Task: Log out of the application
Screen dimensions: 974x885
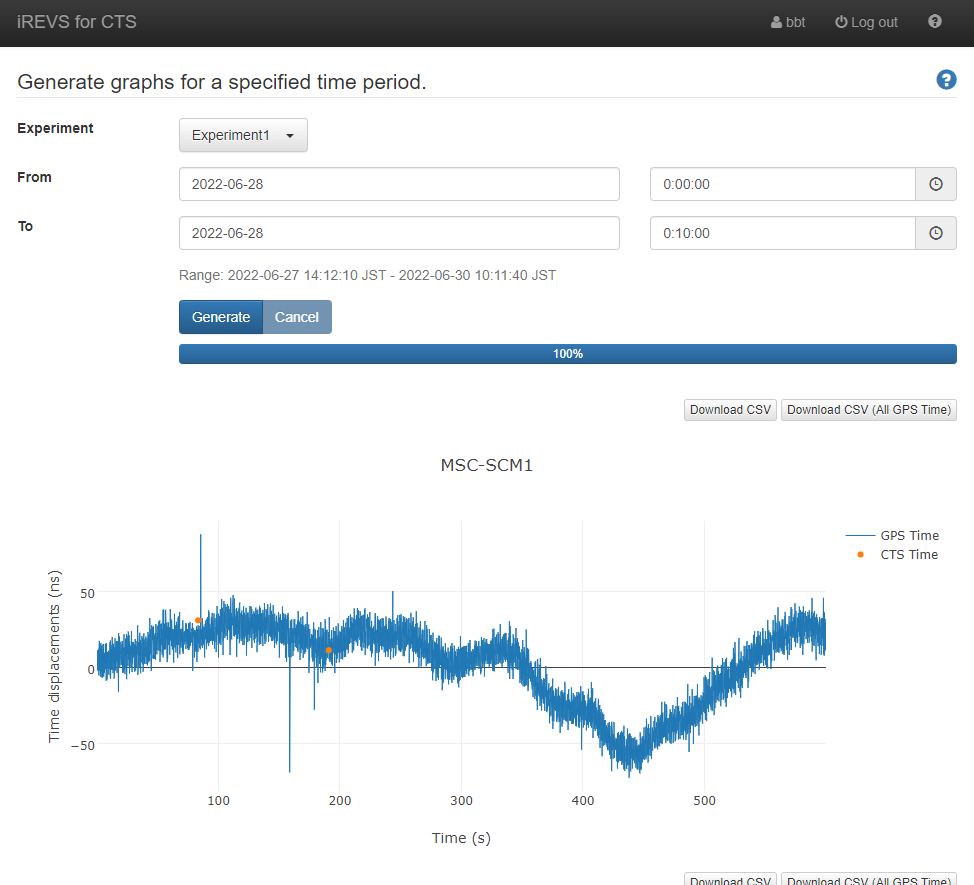Action: tap(866, 22)
